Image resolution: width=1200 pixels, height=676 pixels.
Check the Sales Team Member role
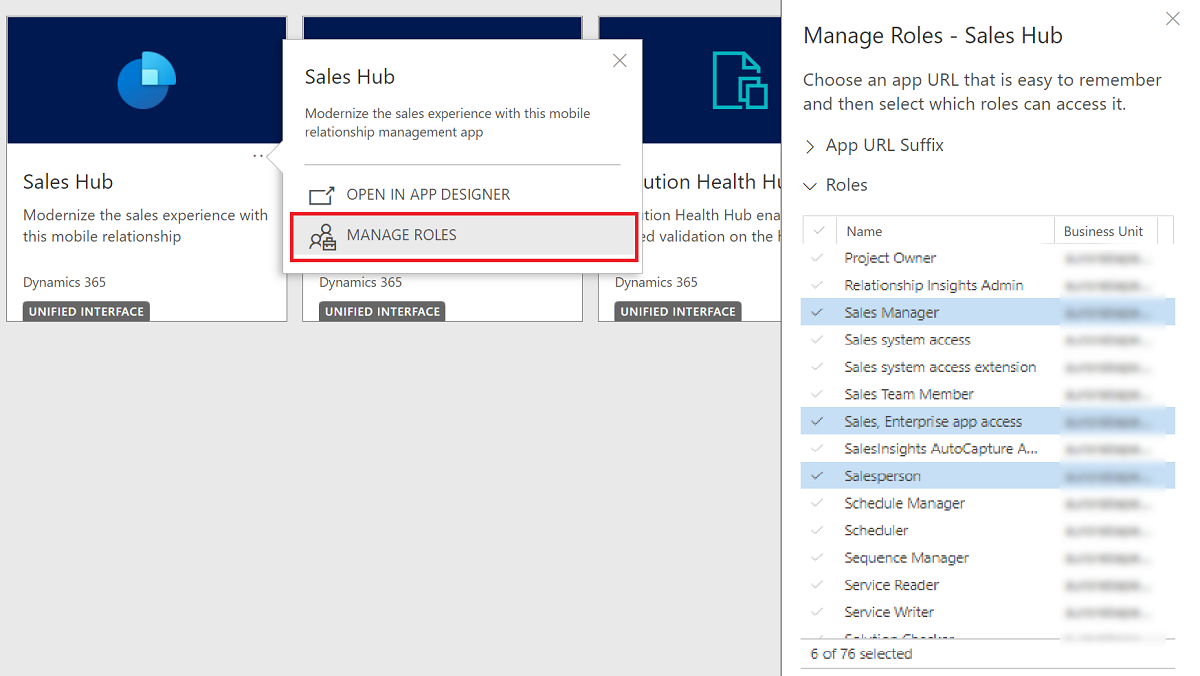click(x=818, y=394)
